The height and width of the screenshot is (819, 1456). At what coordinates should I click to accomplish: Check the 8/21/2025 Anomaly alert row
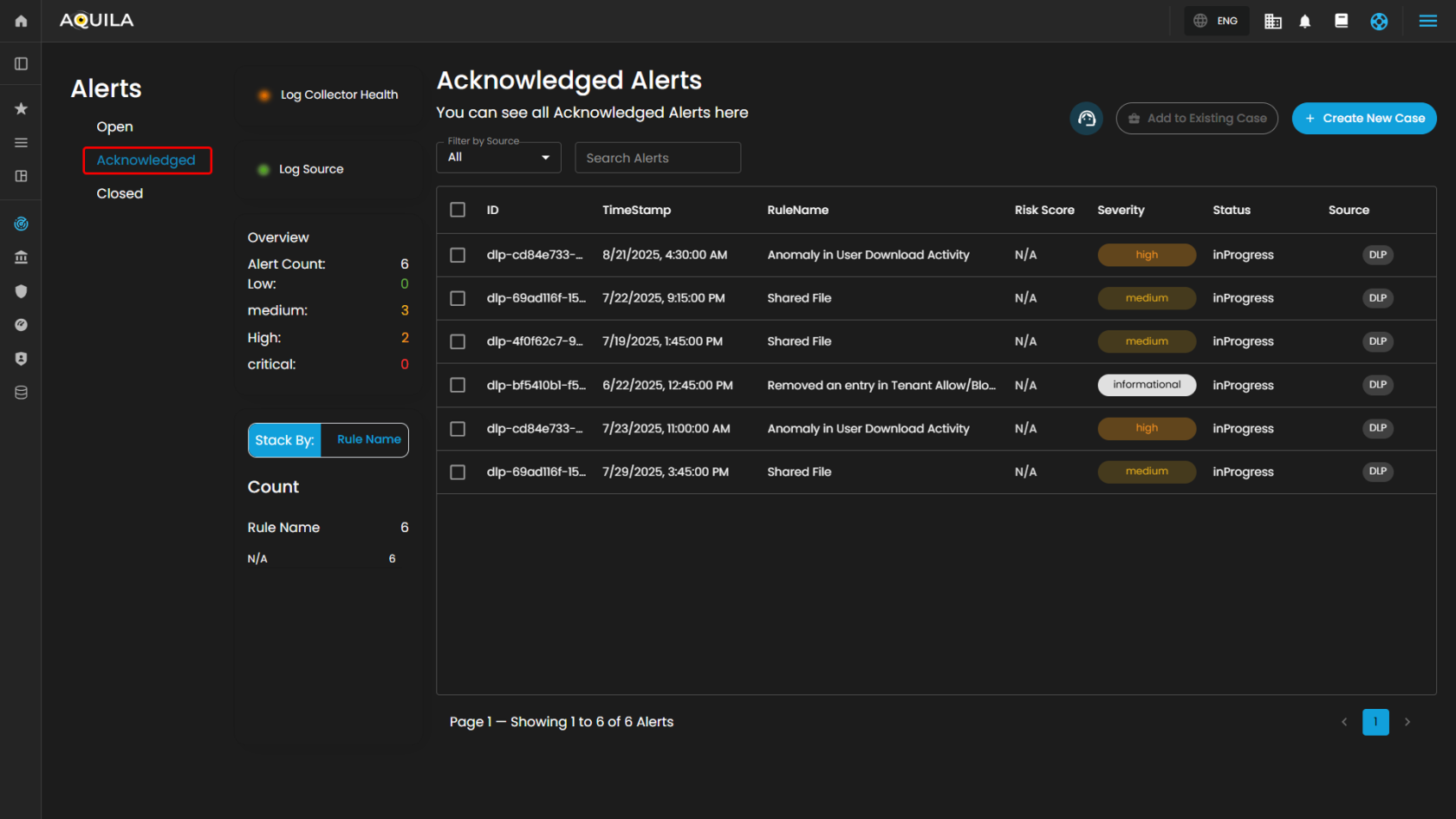pyautogui.click(x=458, y=255)
